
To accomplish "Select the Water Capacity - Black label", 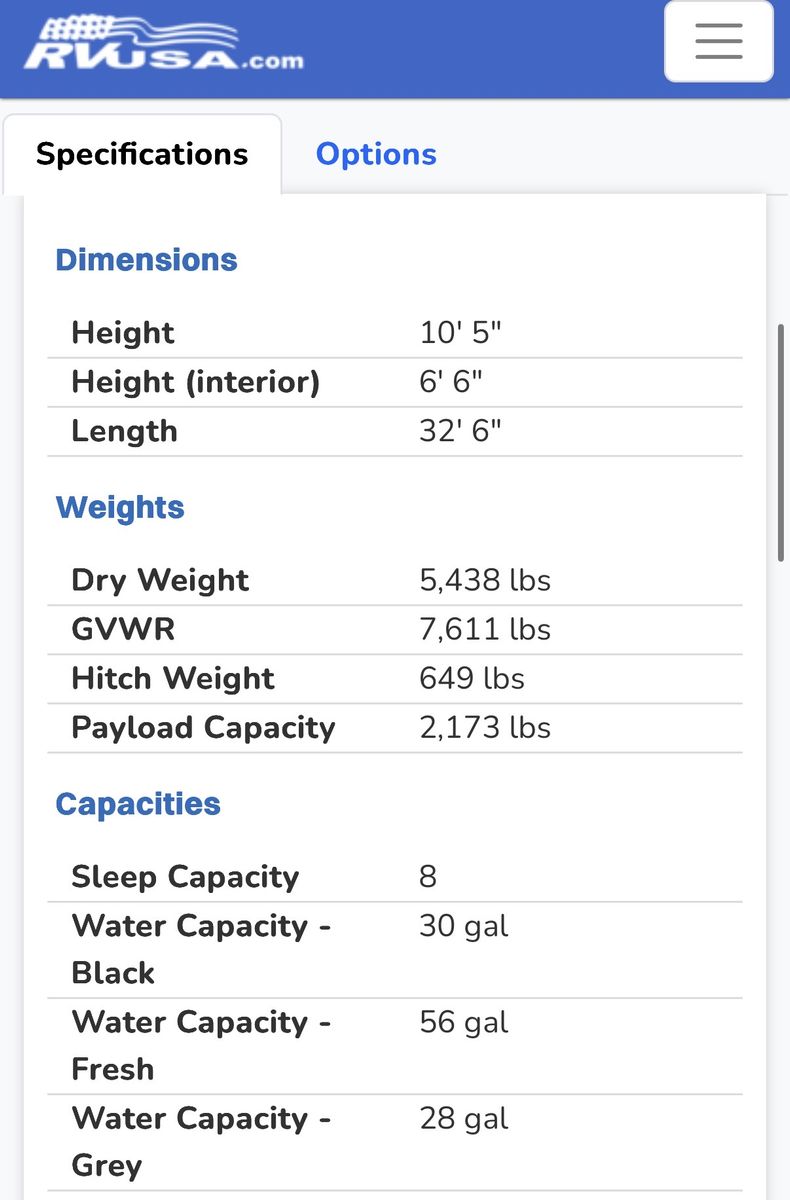I will point(201,949).
